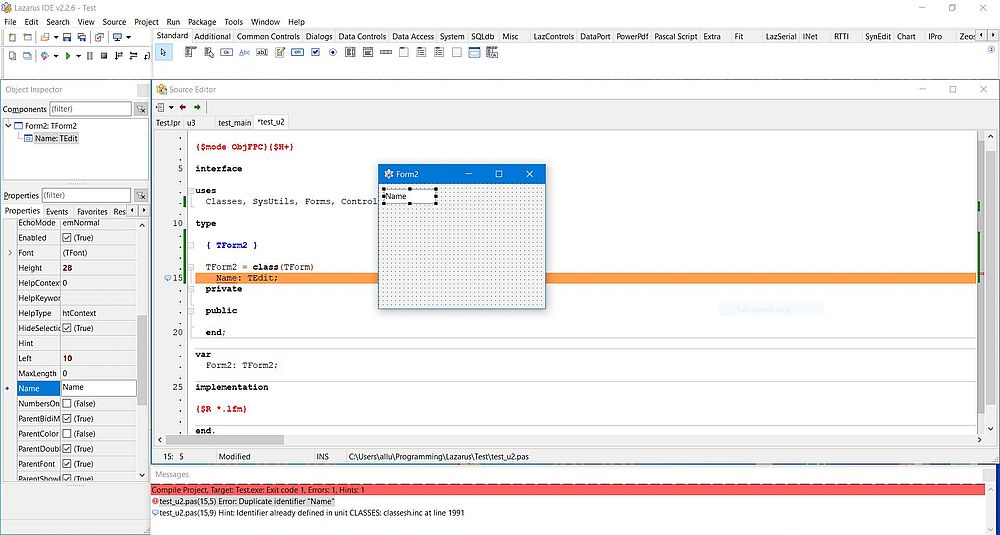1000x535 pixels.
Task: Open the desktop/monitor icon dropdown arrow
Action: point(128,37)
